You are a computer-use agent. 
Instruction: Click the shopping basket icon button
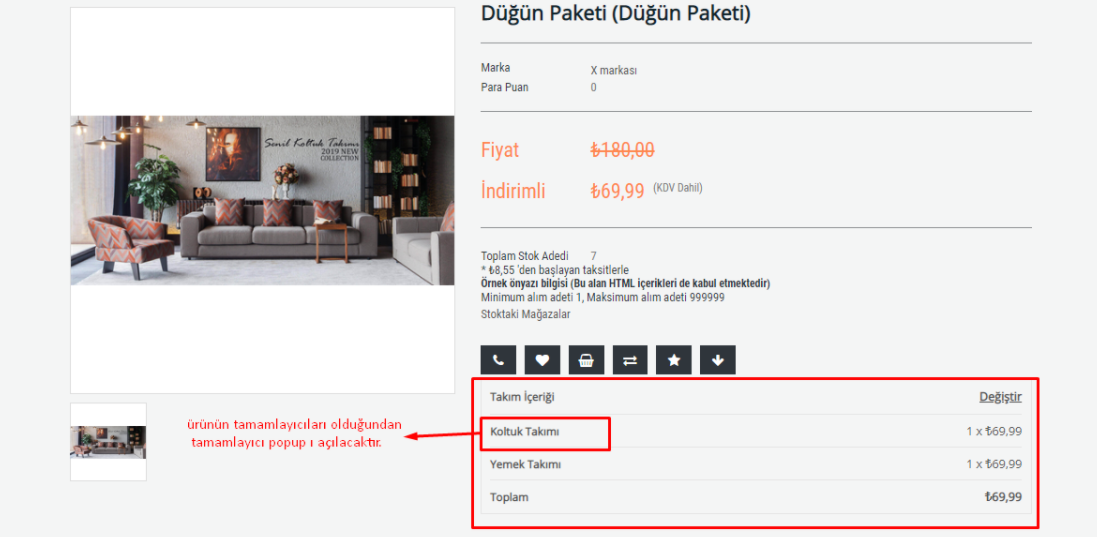click(x=586, y=360)
